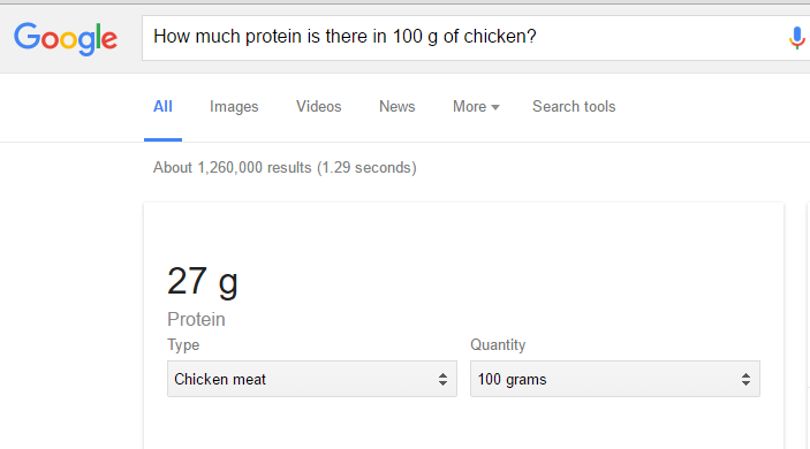
Task: Focus the search box with the protein query
Action: pos(475,38)
